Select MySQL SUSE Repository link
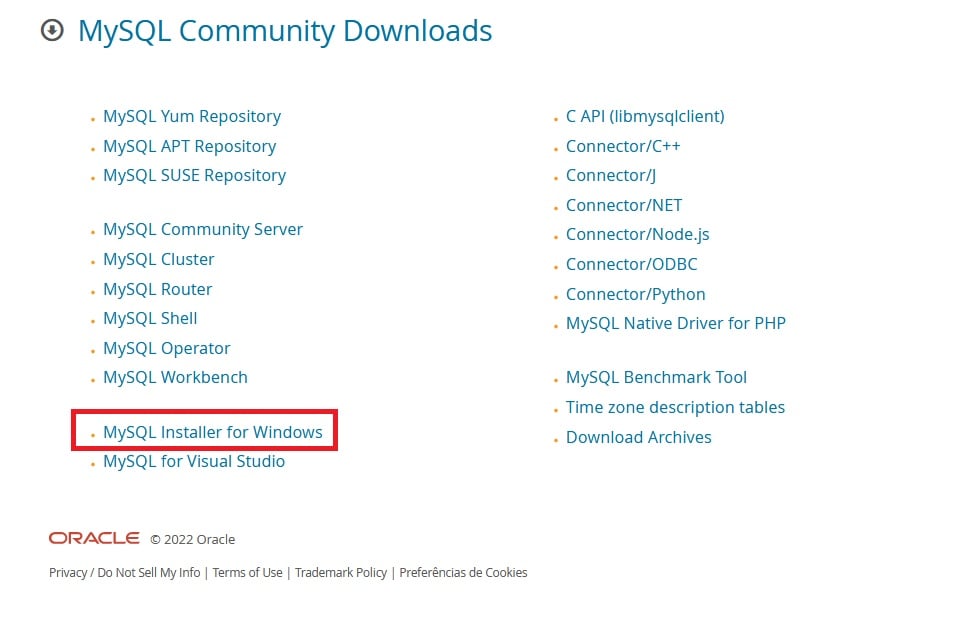 (194, 176)
